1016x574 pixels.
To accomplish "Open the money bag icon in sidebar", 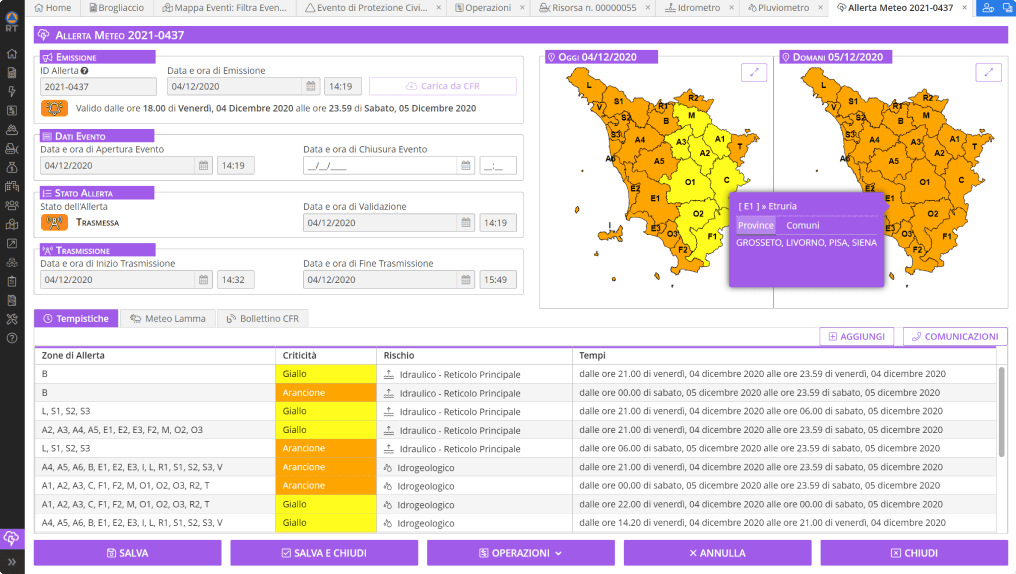I will point(12,167).
